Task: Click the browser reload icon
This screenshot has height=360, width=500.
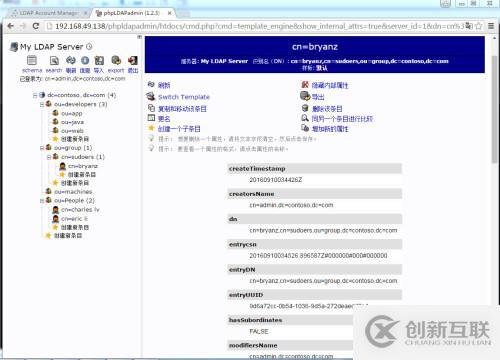Action: [36, 26]
